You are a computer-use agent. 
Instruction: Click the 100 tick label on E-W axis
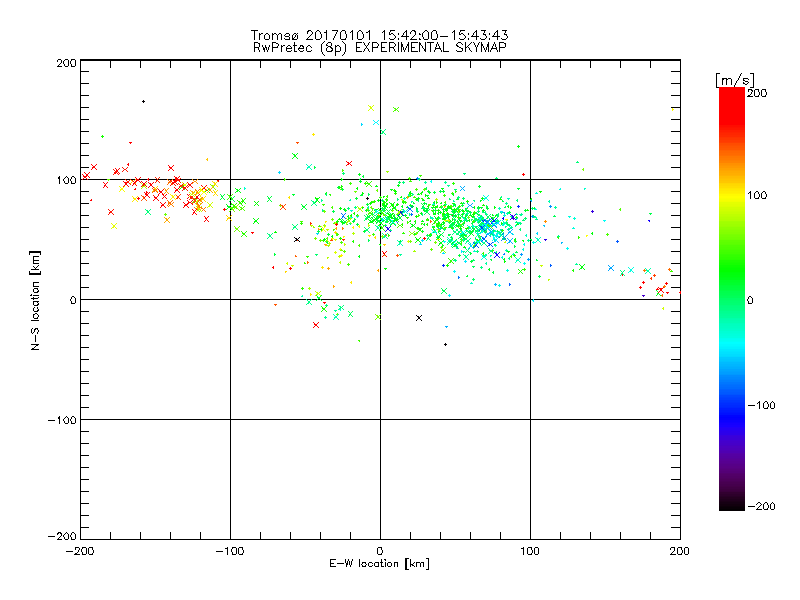coord(530,551)
